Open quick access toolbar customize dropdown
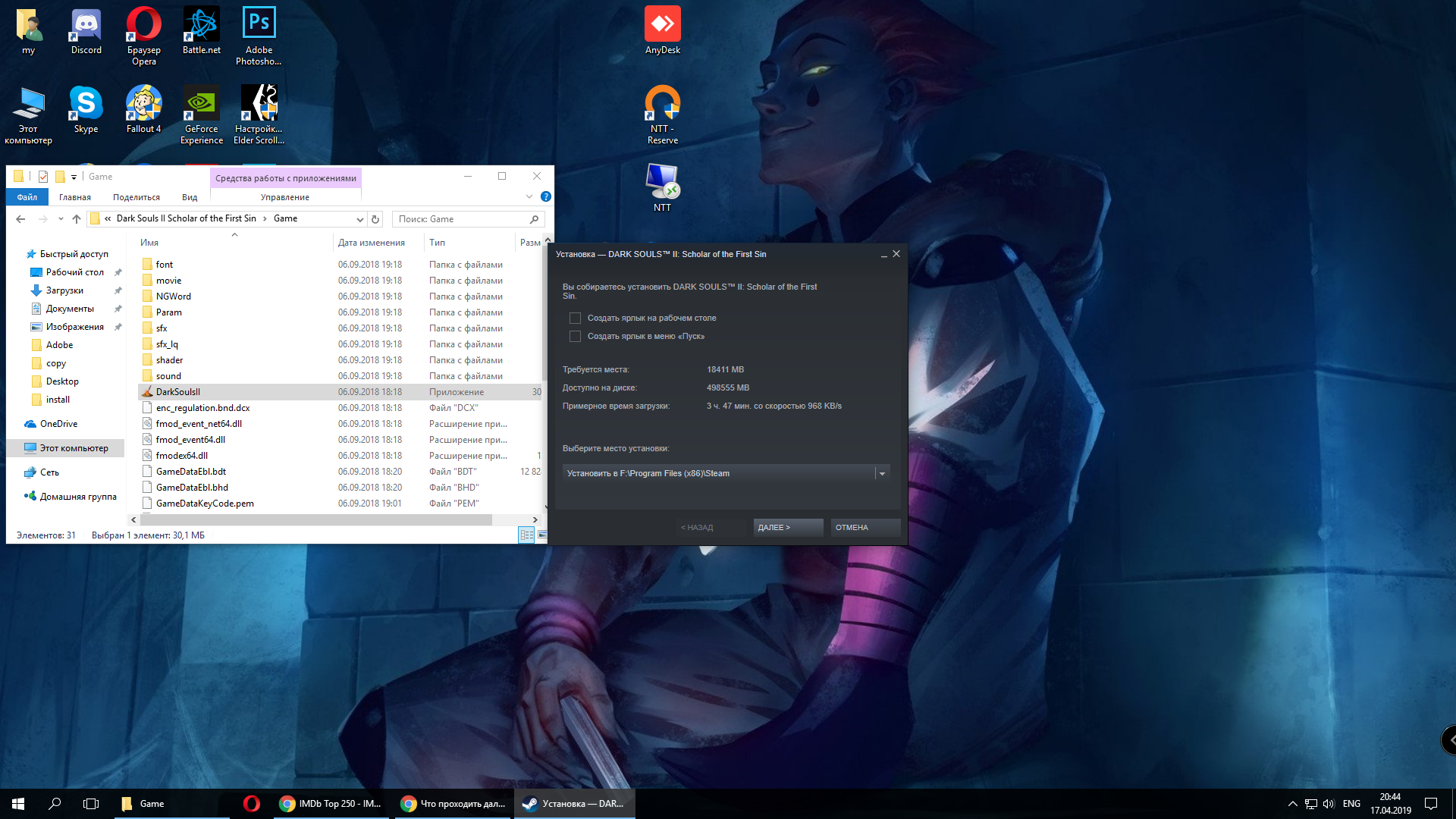The height and width of the screenshot is (819, 1456). coord(74,177)
